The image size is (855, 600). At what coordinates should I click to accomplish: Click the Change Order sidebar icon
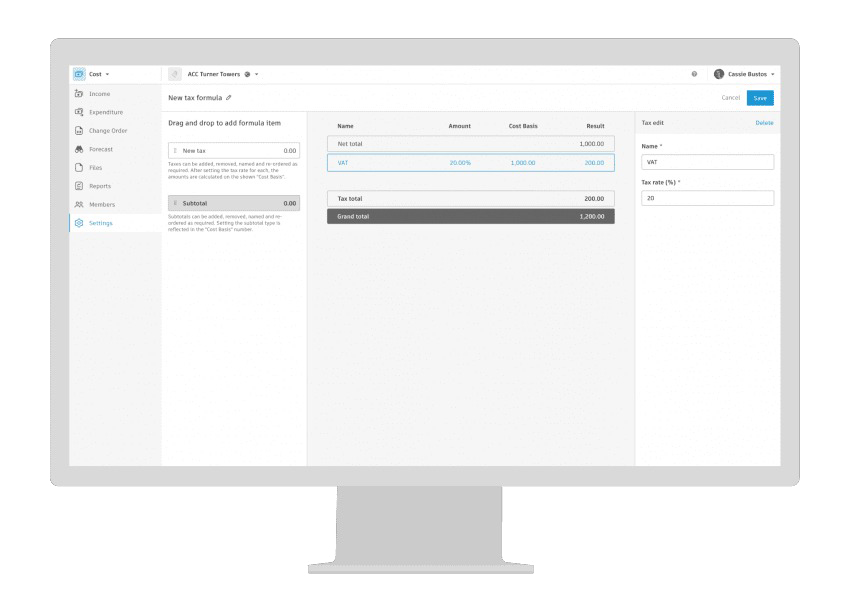(x=79, y=131)
